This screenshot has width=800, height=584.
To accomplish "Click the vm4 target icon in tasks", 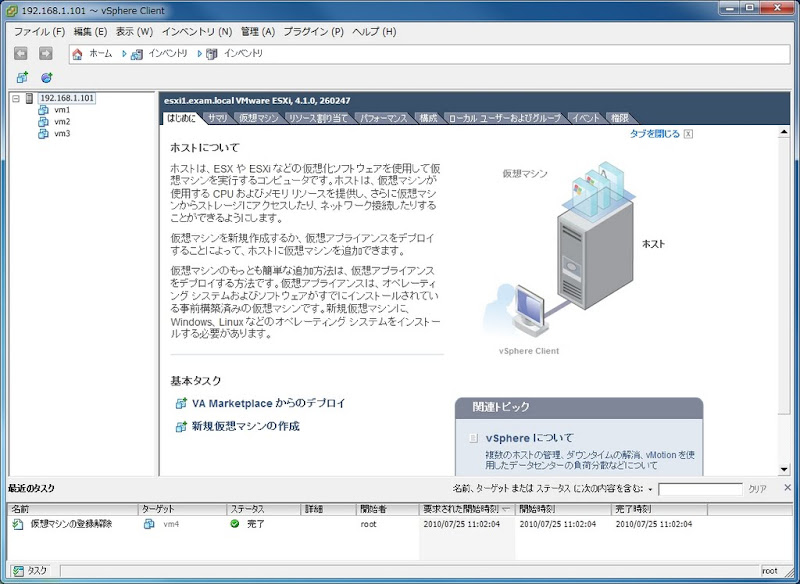I will coord(149,524).
